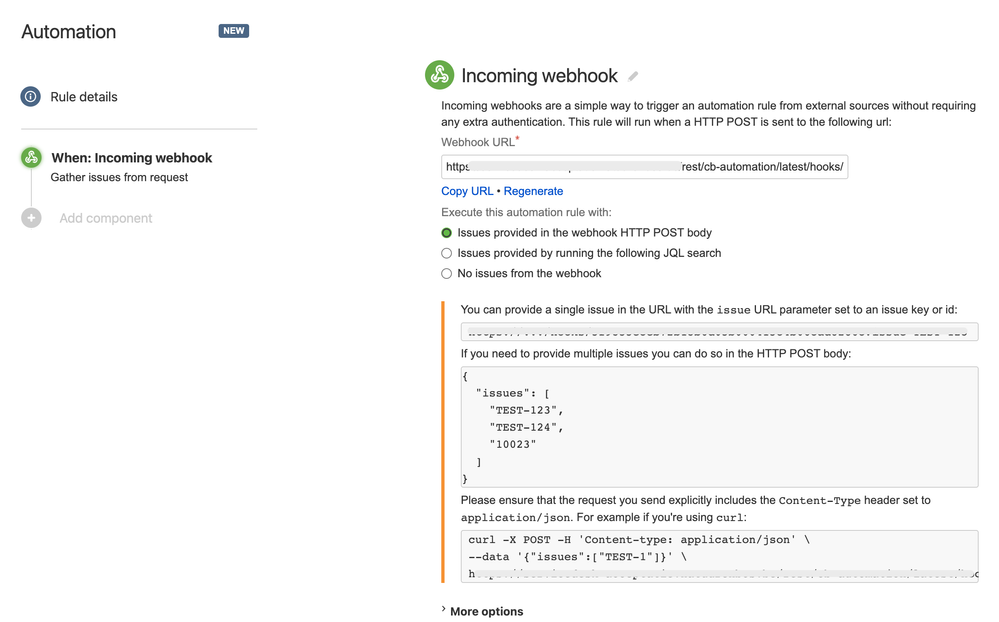The image size is (999, 622).
Task: Open the Rule details section
Action: pos(84,97)
